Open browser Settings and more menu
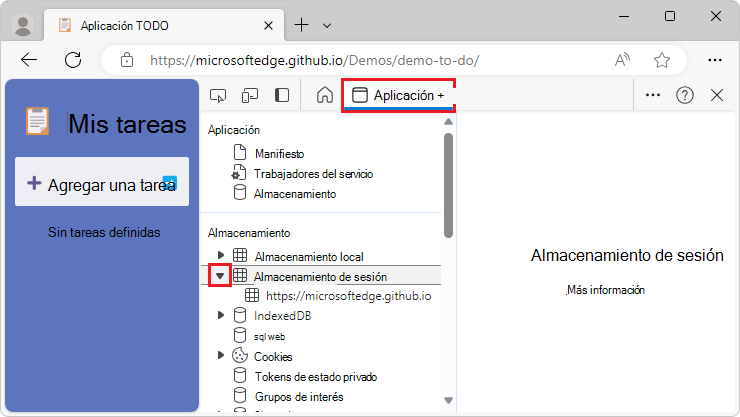The width and height of the screenshot is (740, 417). point(715,60)
